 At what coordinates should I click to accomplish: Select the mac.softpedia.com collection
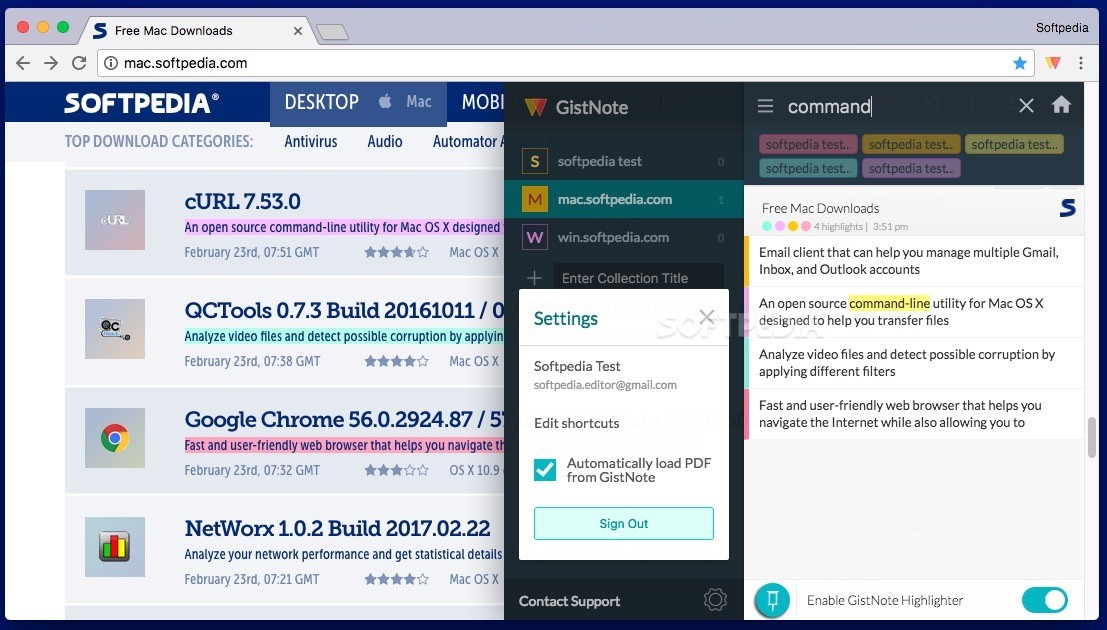pos(624,199)
